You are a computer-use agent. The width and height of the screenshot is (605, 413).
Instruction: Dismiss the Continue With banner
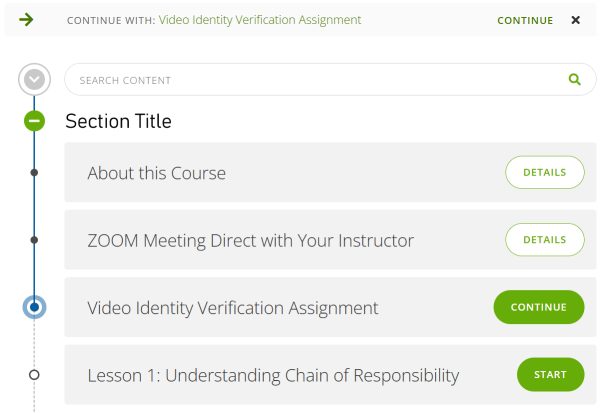(x=575, y=20)
